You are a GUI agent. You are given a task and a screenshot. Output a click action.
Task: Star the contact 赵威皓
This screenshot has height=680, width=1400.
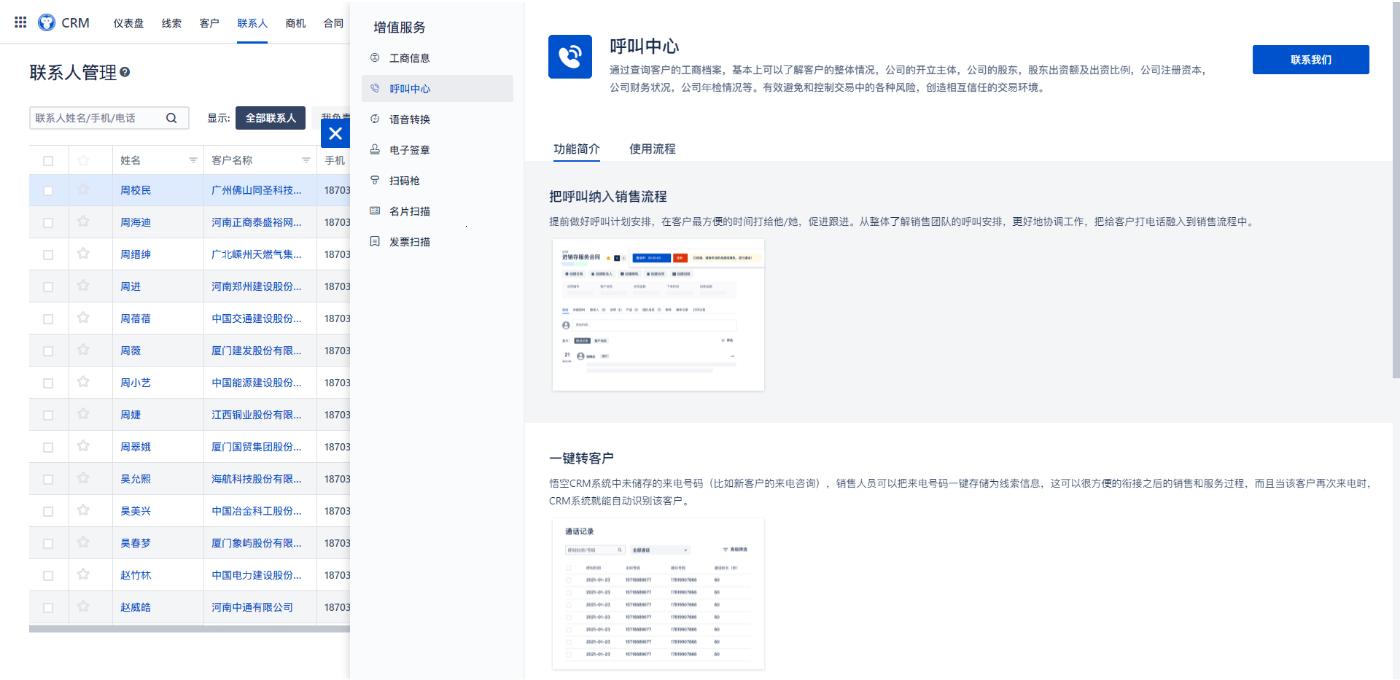coord(84,606)
